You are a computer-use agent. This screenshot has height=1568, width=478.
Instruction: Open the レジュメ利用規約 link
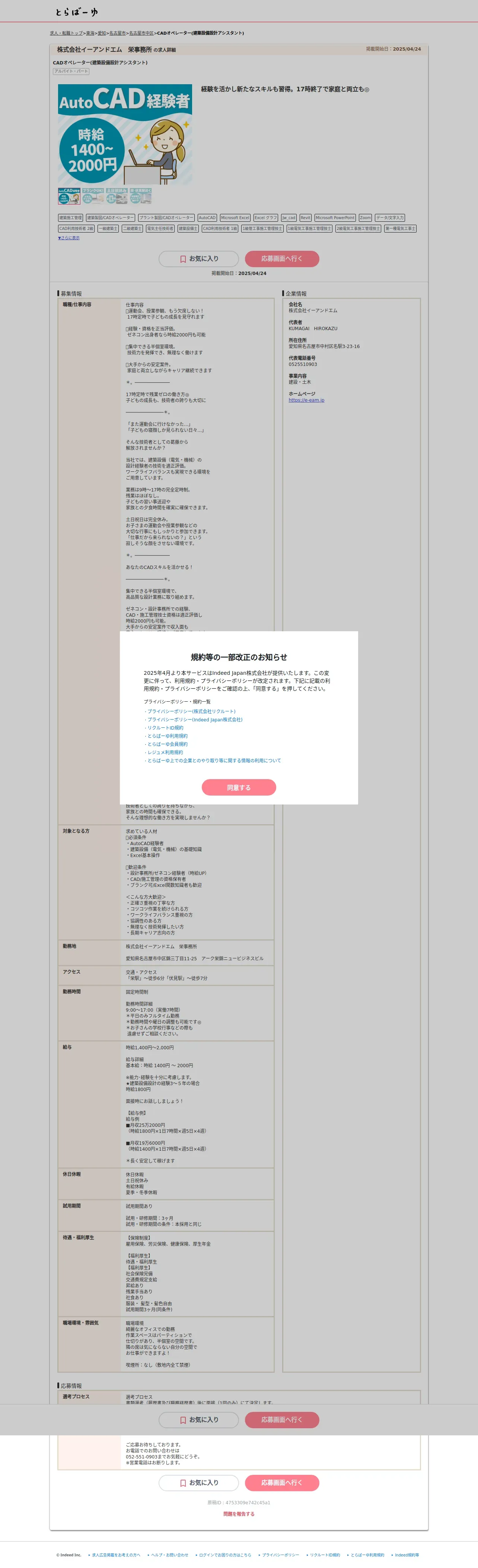pos(165,752)
